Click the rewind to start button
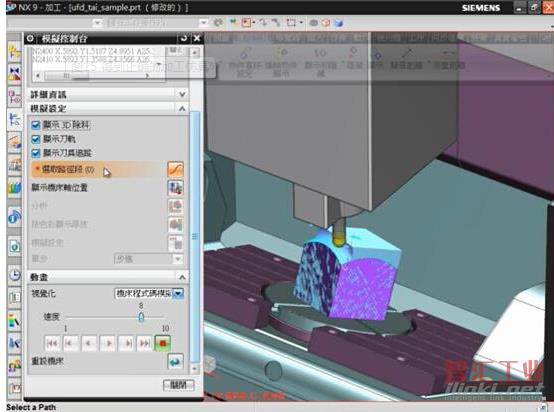Image resolution: width=554 pixels, height=412 pixels. [x=52, y=343]
